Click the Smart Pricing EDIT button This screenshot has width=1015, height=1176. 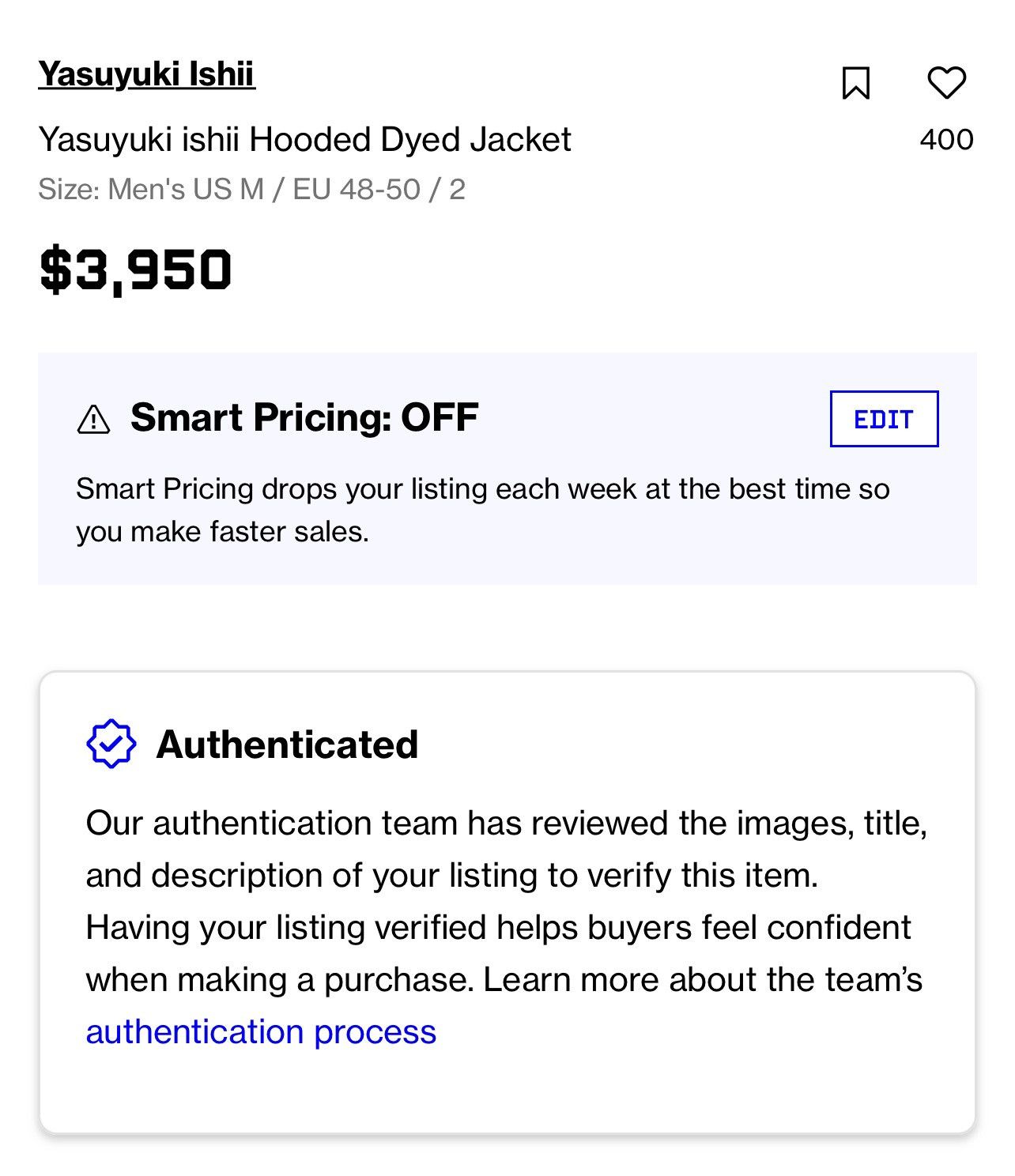(884, 419)
